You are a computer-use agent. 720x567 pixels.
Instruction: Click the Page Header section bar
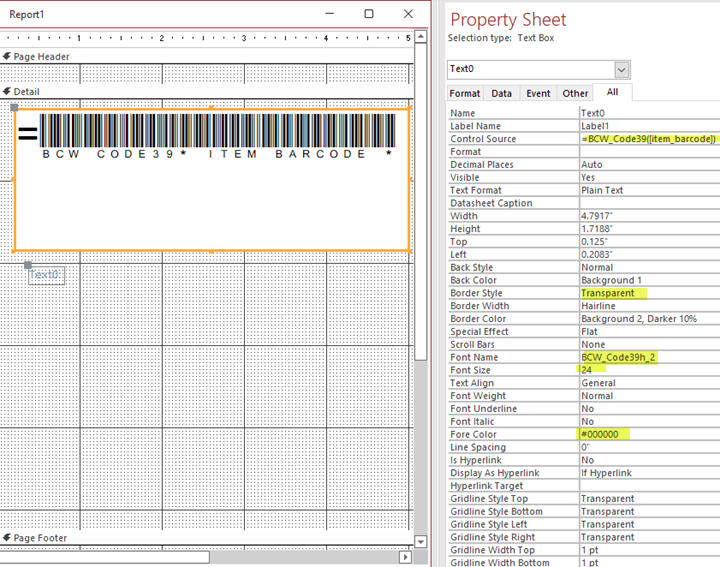[207, 56]
